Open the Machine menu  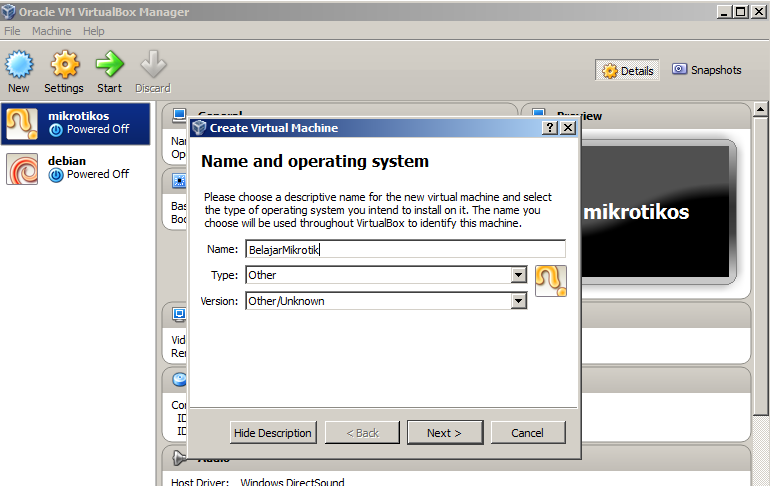(52, 31)
